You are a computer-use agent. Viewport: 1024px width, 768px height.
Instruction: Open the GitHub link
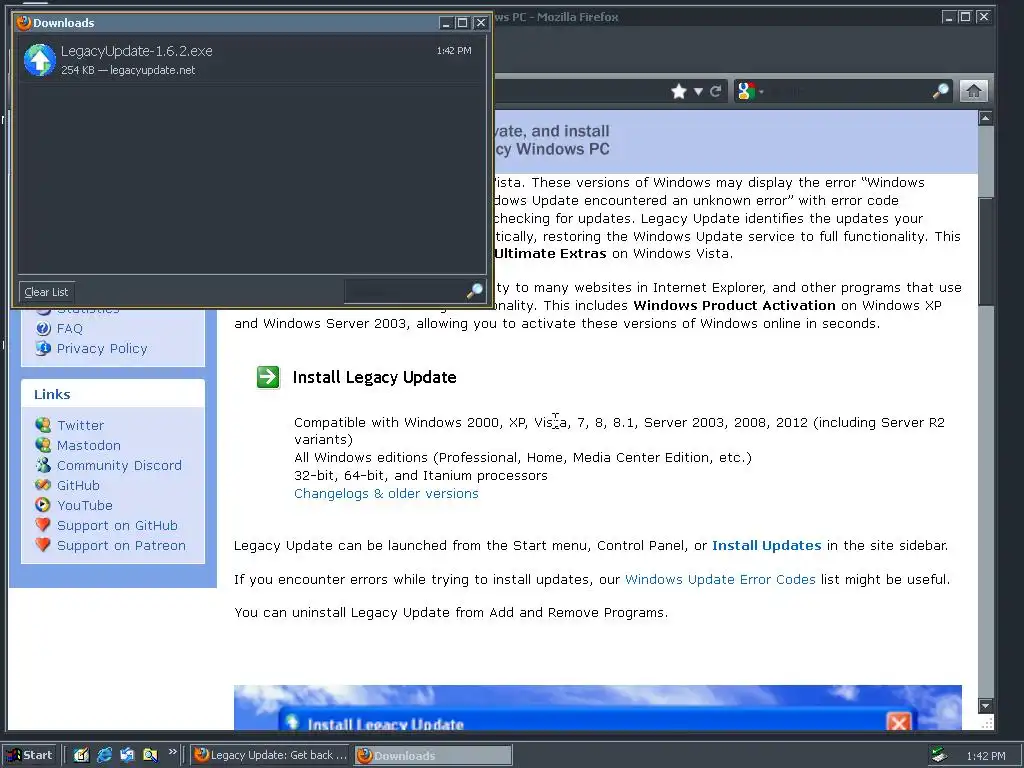[x=78, y=485]
